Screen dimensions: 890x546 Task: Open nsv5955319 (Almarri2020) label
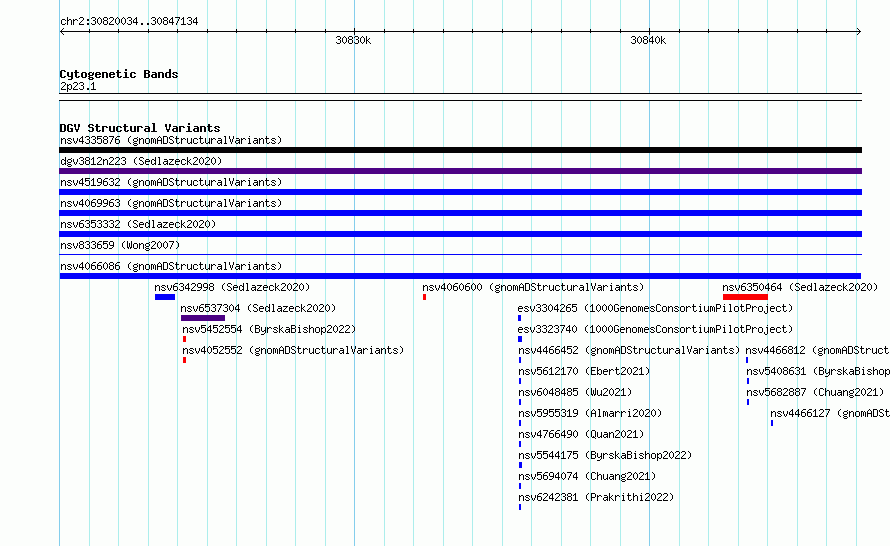point(590,413)
